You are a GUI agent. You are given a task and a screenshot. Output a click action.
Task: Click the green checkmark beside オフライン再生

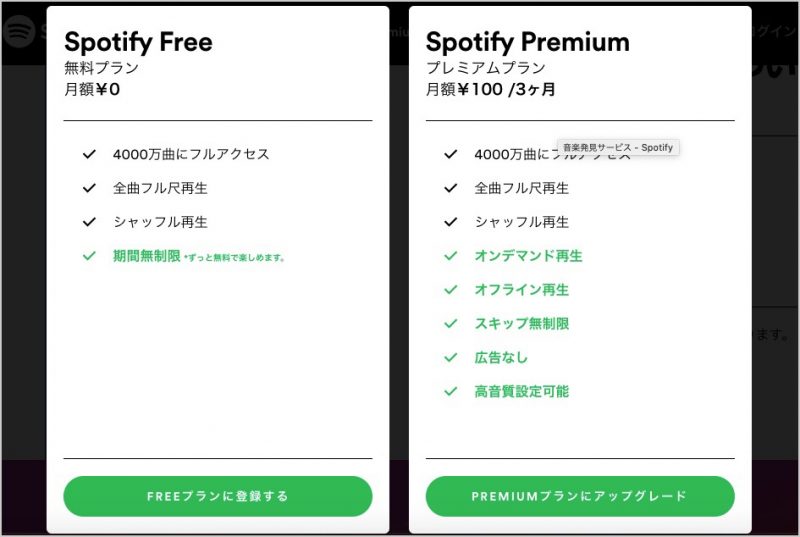pos(451,290)
